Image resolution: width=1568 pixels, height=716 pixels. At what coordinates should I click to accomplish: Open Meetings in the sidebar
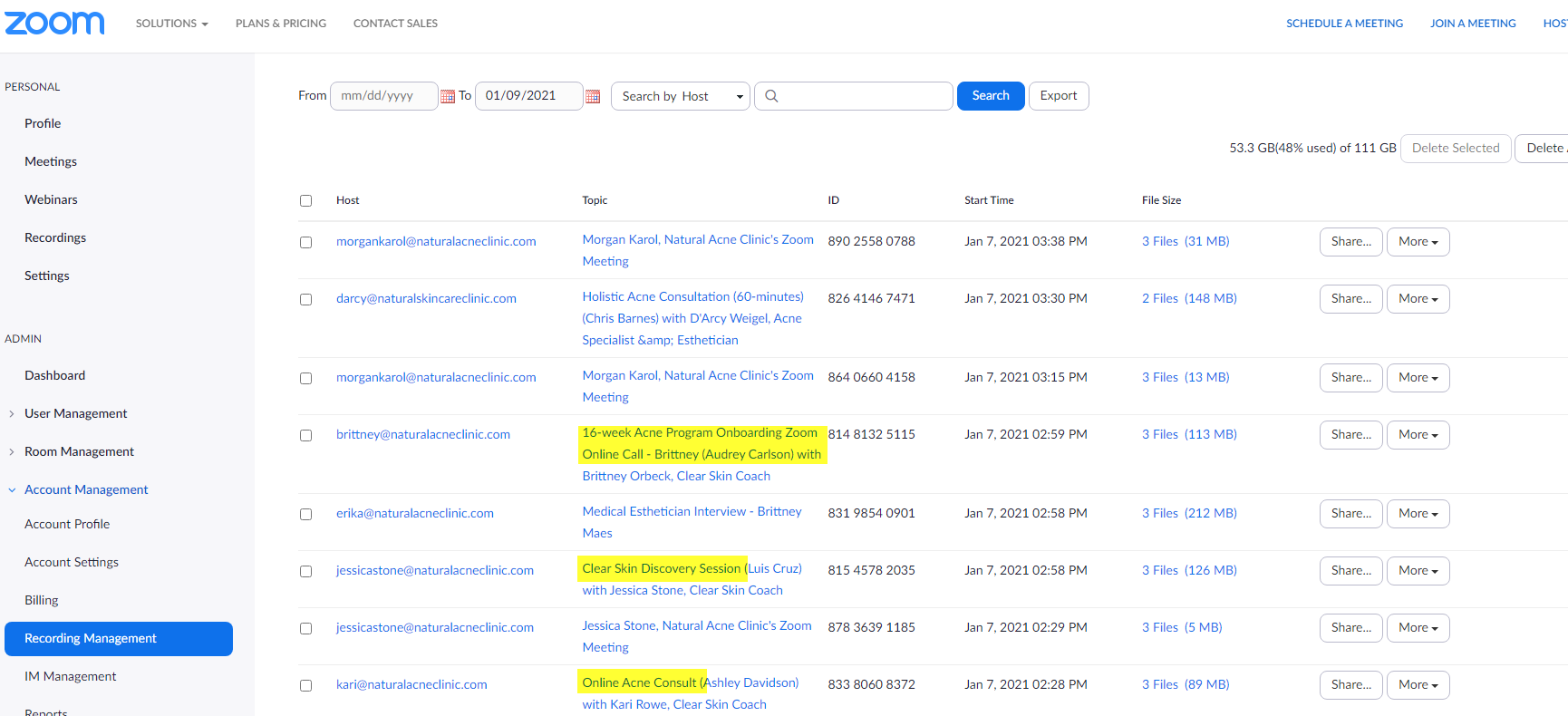(x=51, y=161)
